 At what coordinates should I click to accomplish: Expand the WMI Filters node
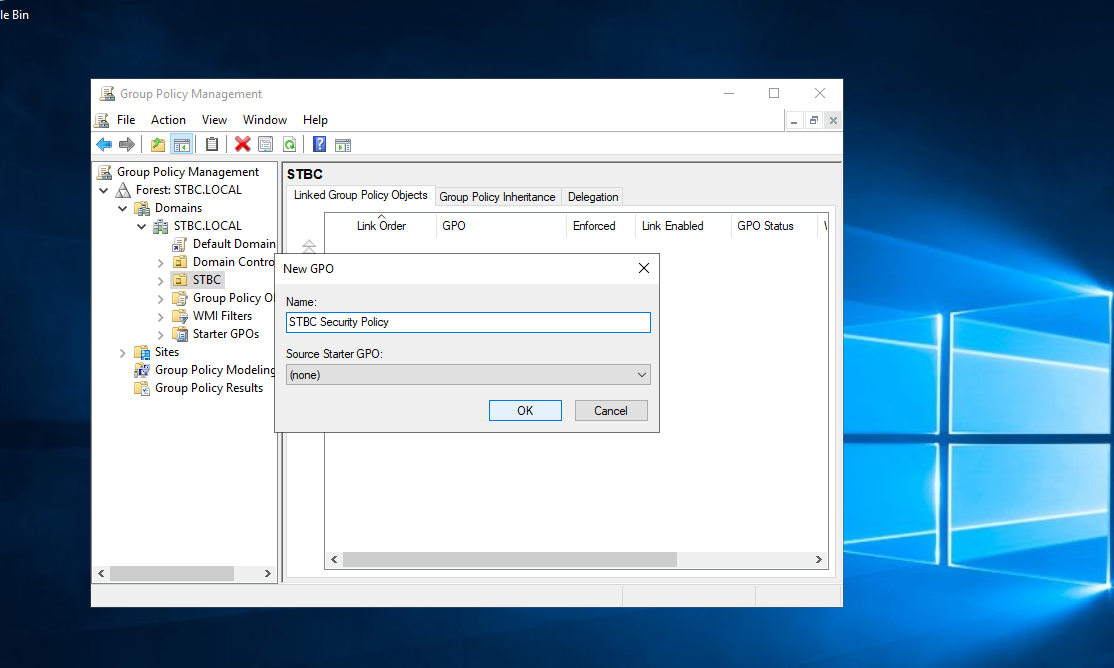(x=161, y=317)
